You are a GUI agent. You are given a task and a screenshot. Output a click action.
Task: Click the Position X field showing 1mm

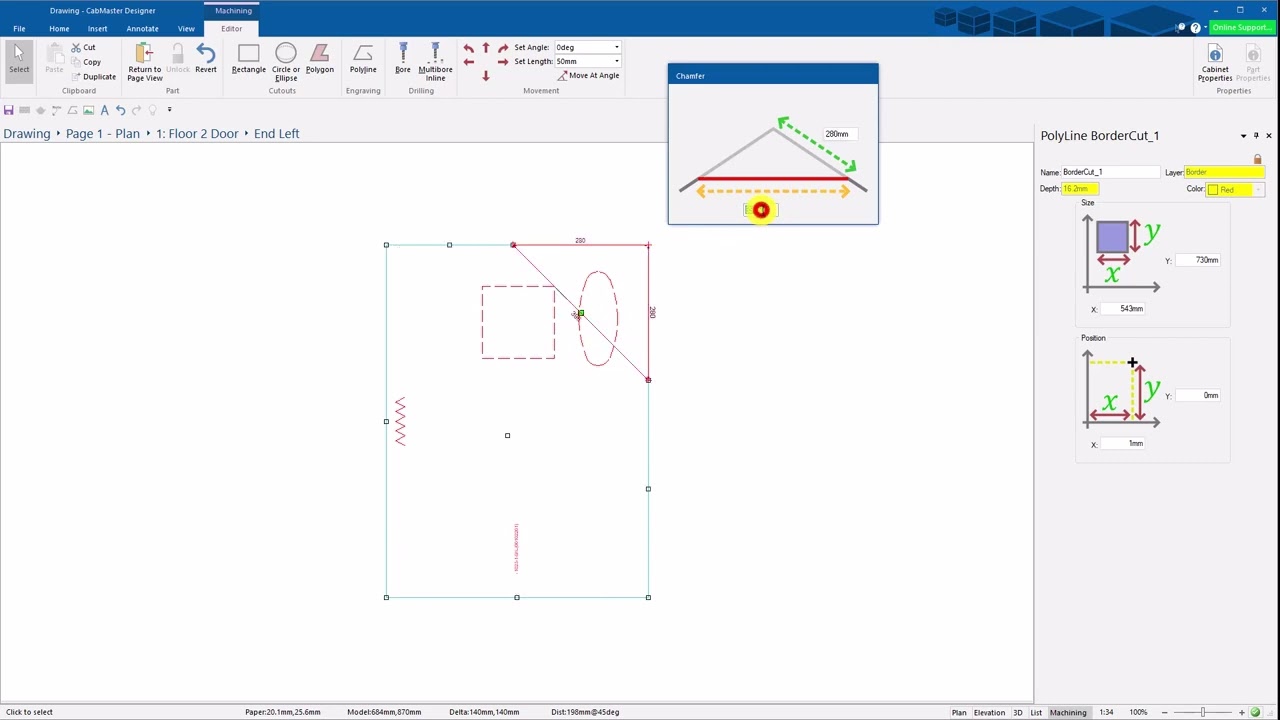[x=1122, y=443]
